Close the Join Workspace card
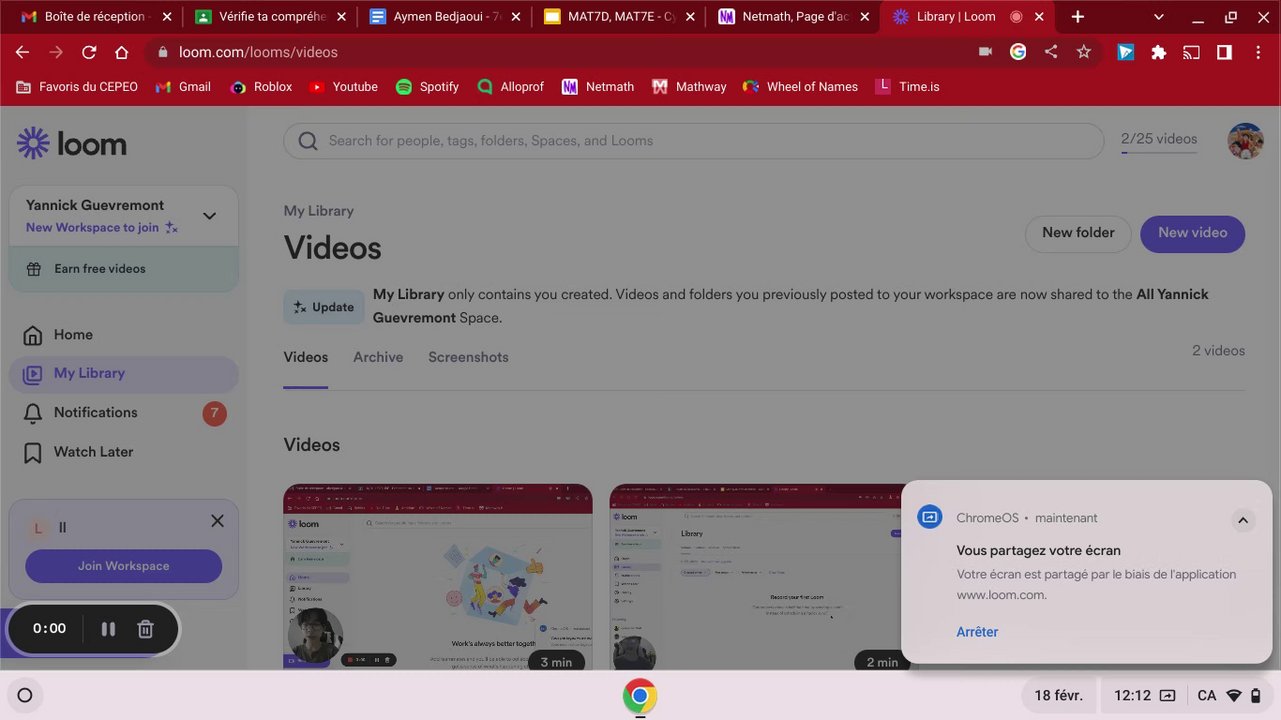The height and width of the screenshot is (720, 1281). coord(217,521)
